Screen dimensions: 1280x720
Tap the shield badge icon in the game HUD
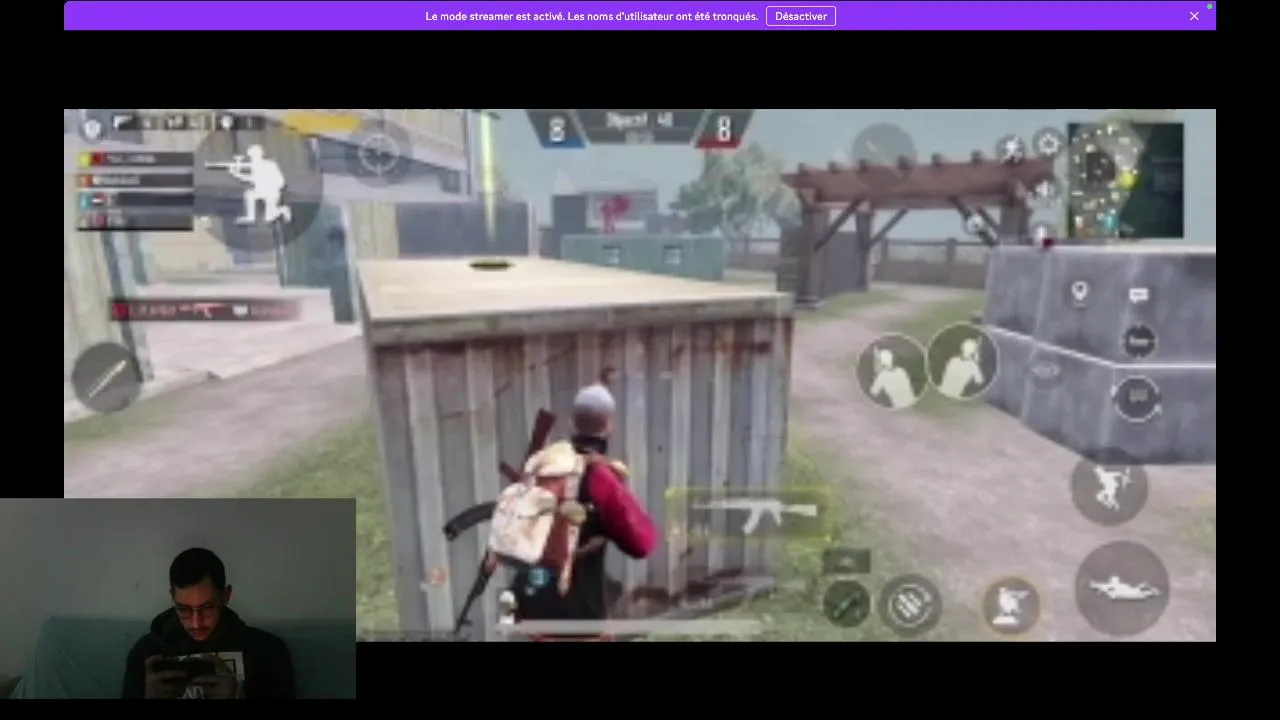tap(92, 127)
